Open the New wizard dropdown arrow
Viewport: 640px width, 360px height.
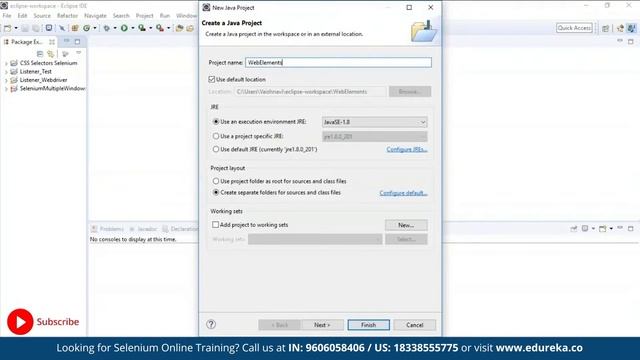16,28
